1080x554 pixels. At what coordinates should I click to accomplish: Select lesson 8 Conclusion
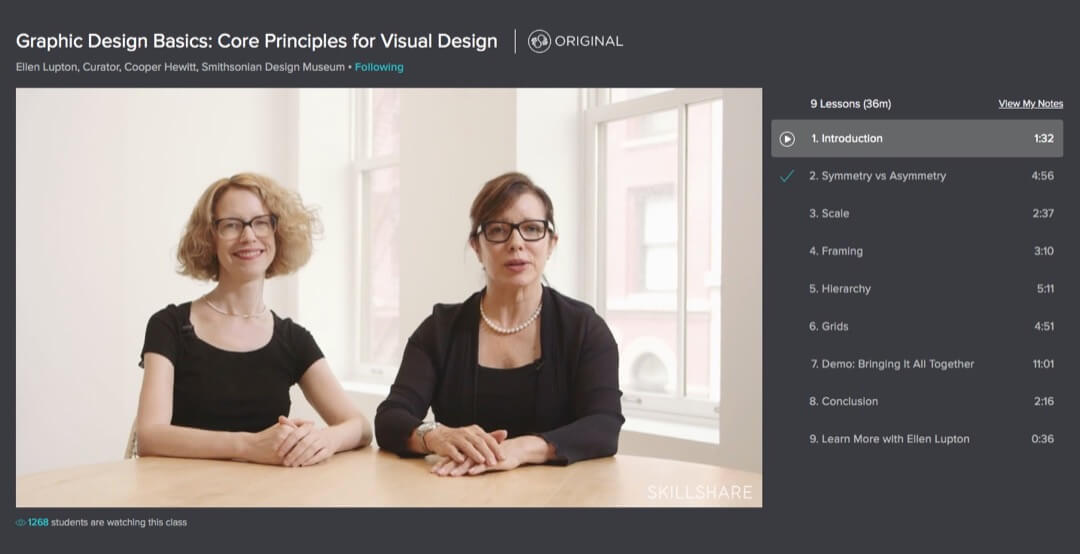pyautogui.click(x=843, y=401)
